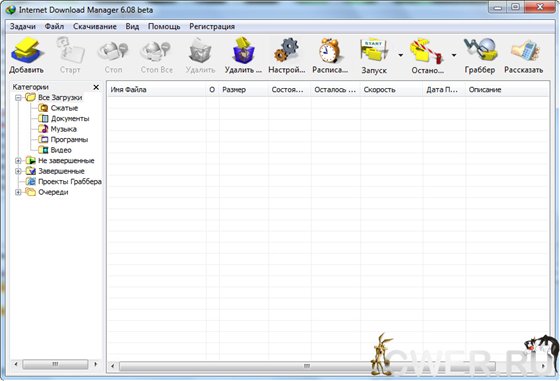Select Проекты Граббера in the tree

point(70,181)
